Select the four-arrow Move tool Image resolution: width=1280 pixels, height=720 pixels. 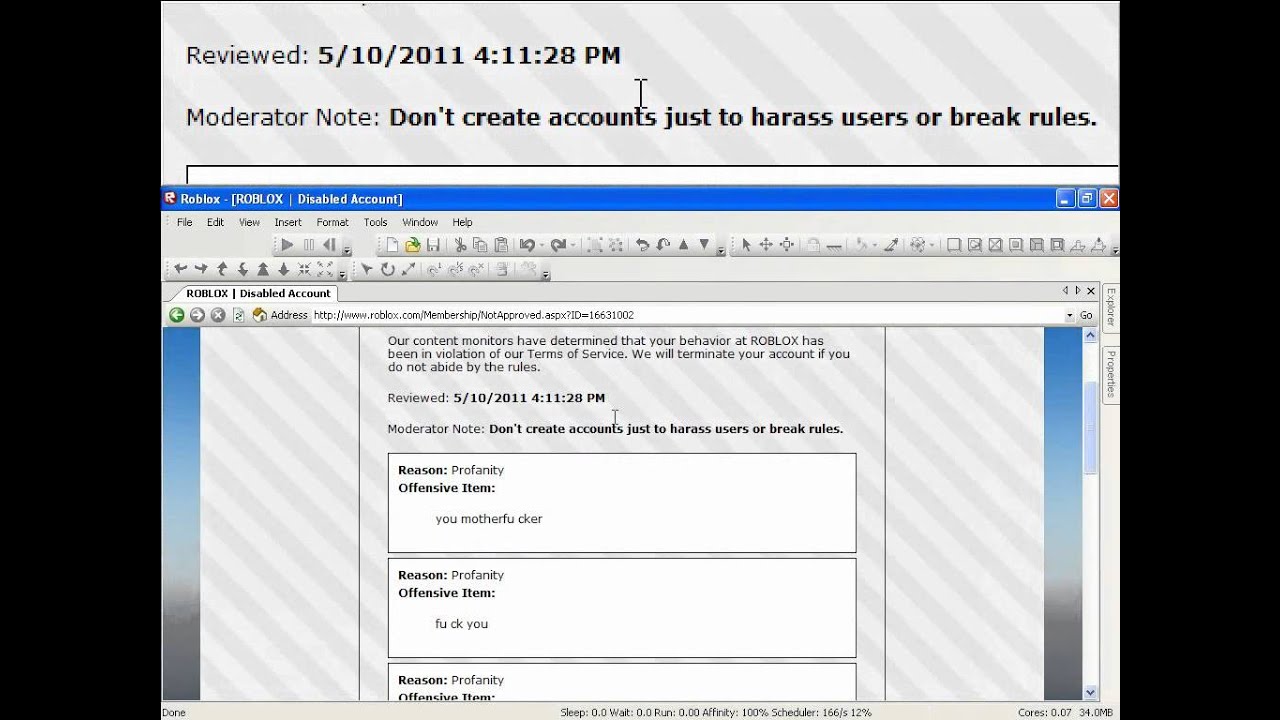[766, 245]
